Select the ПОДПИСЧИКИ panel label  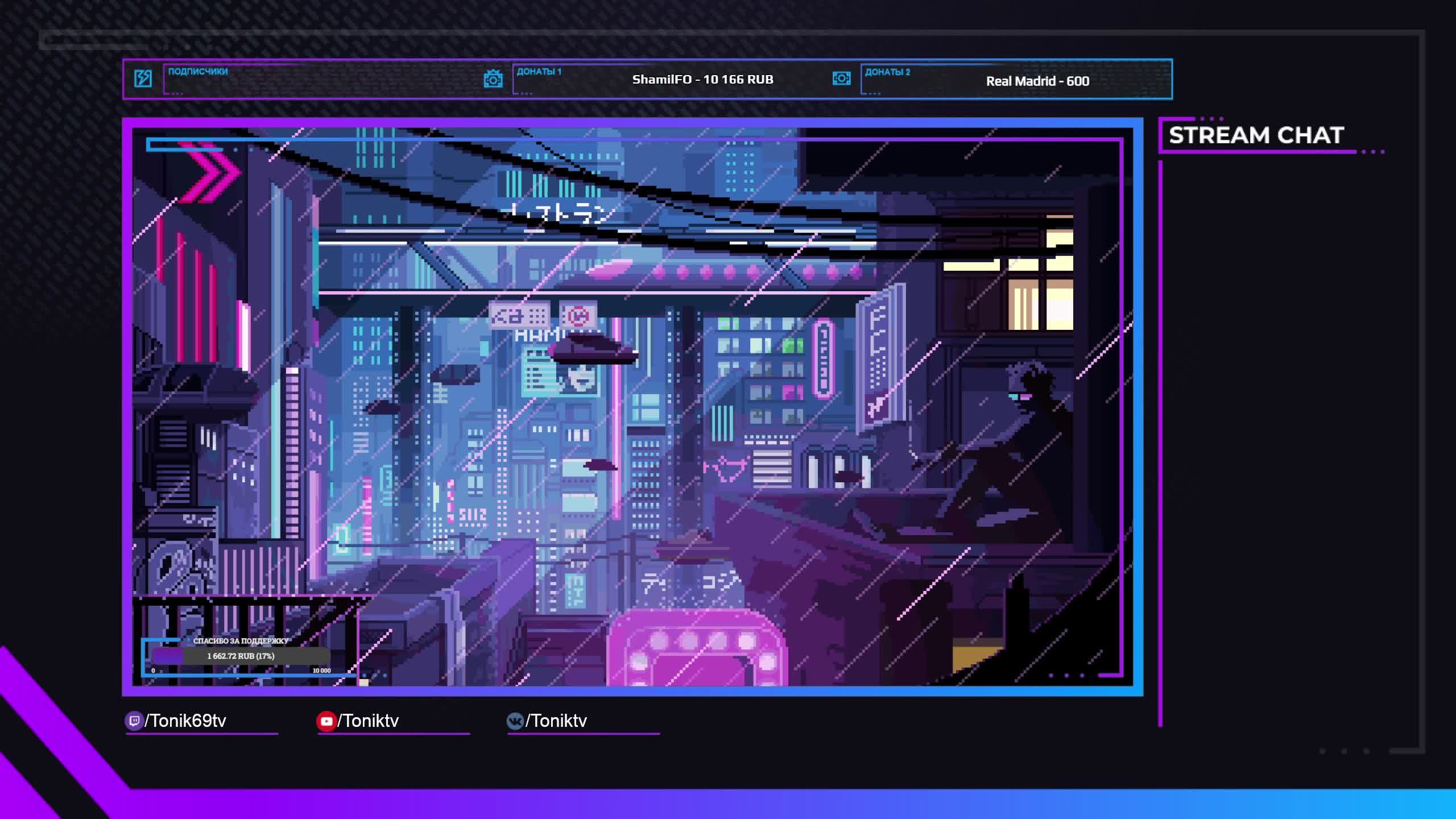(198, 72)
